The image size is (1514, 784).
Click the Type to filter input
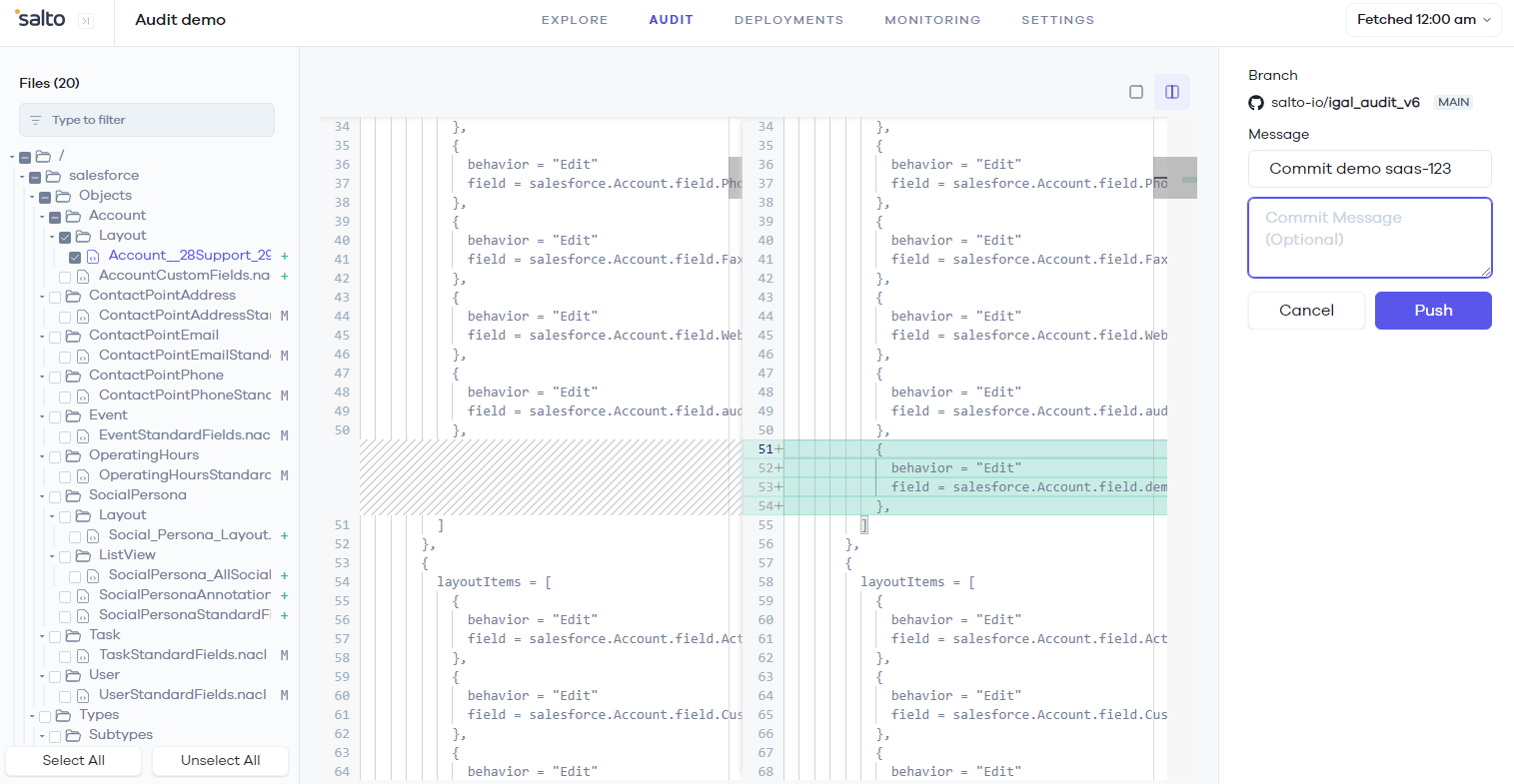[147, 120]
